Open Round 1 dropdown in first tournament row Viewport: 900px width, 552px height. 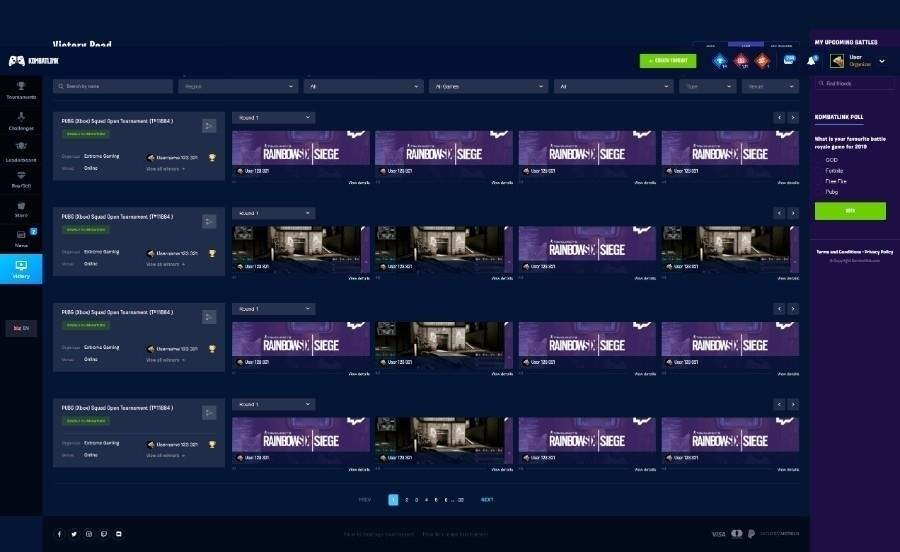point(274,118)
